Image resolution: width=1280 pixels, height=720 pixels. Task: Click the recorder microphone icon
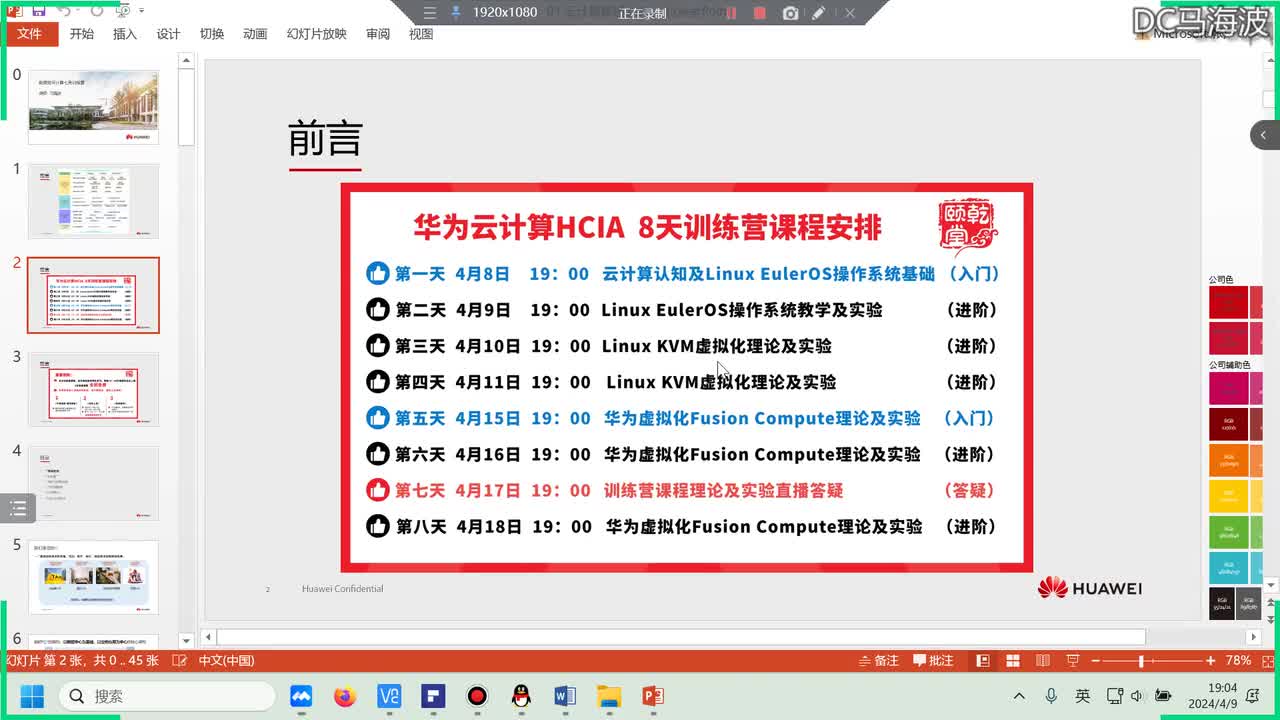click(x=456, y=13)
